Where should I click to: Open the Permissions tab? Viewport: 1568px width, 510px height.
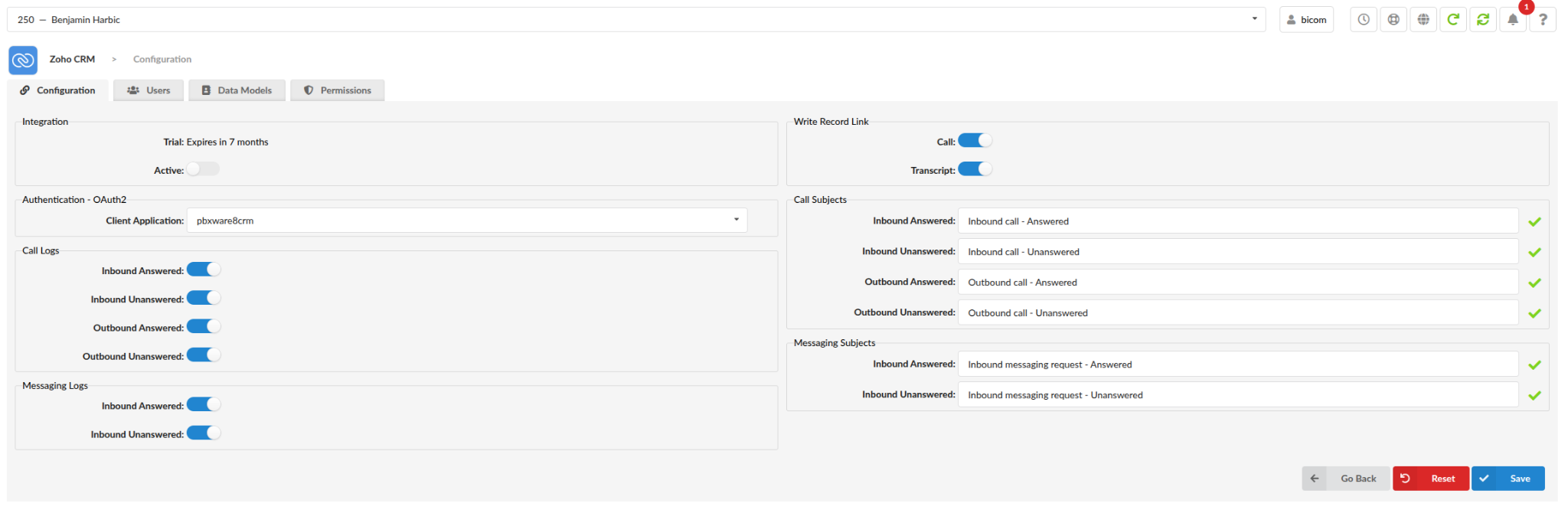pos(337,90)
